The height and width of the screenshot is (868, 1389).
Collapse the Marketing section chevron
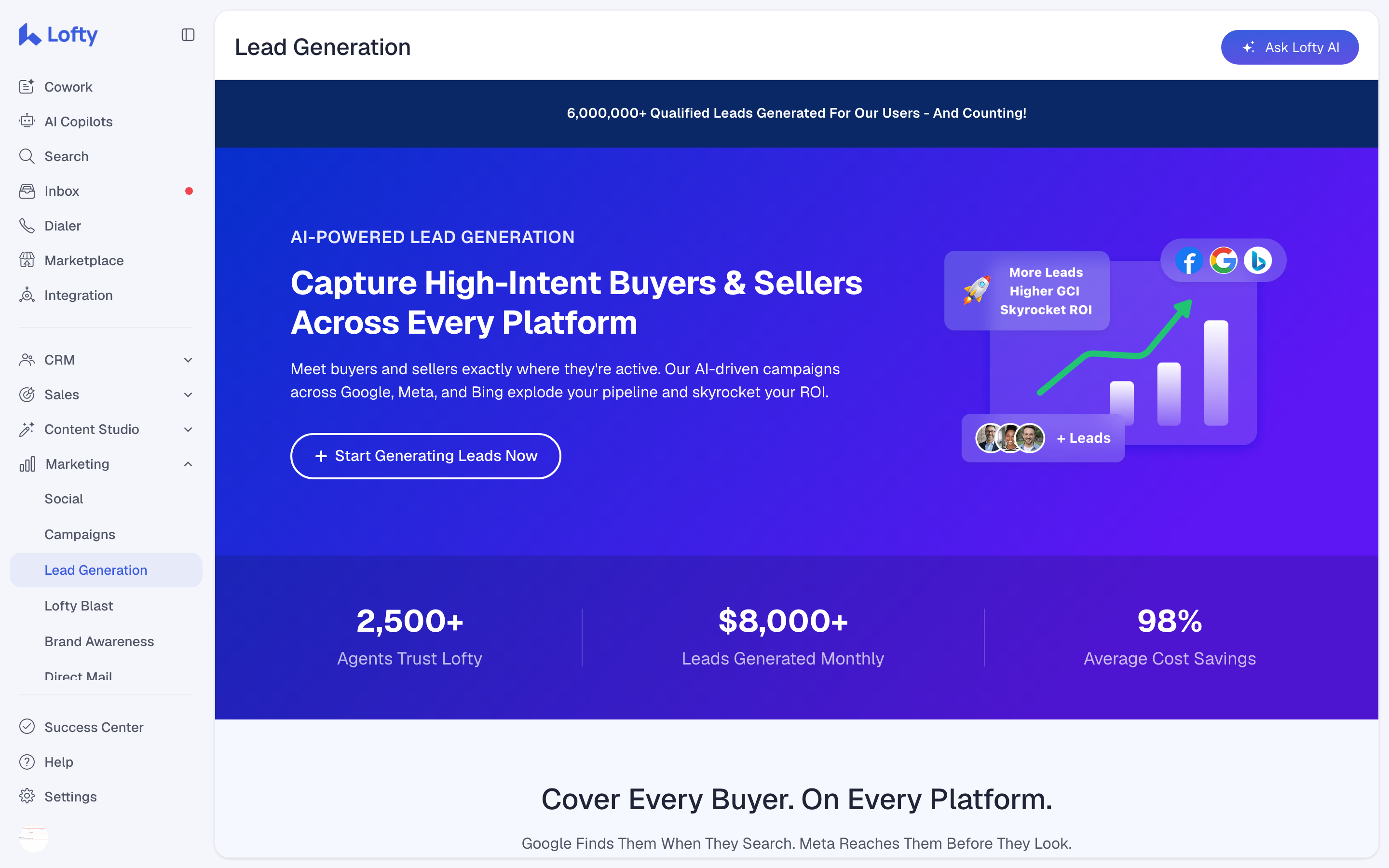188,464
